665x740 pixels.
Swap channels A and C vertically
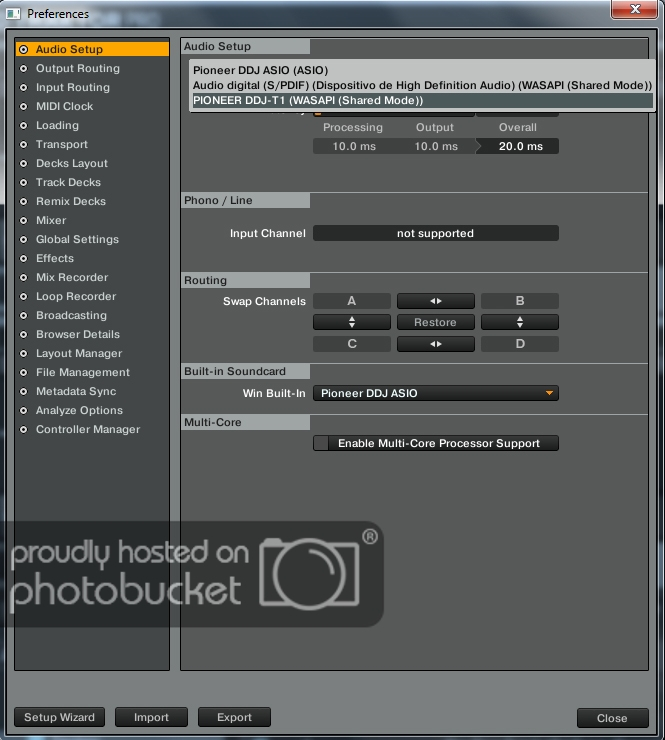[352, 322]
